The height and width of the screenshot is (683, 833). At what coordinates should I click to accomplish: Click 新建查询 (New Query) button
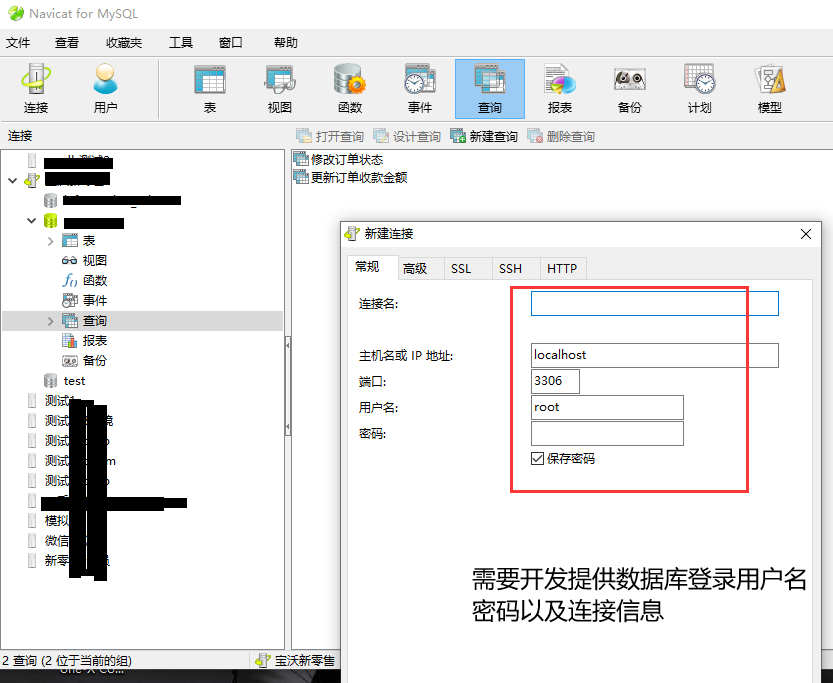click(484, 136)
